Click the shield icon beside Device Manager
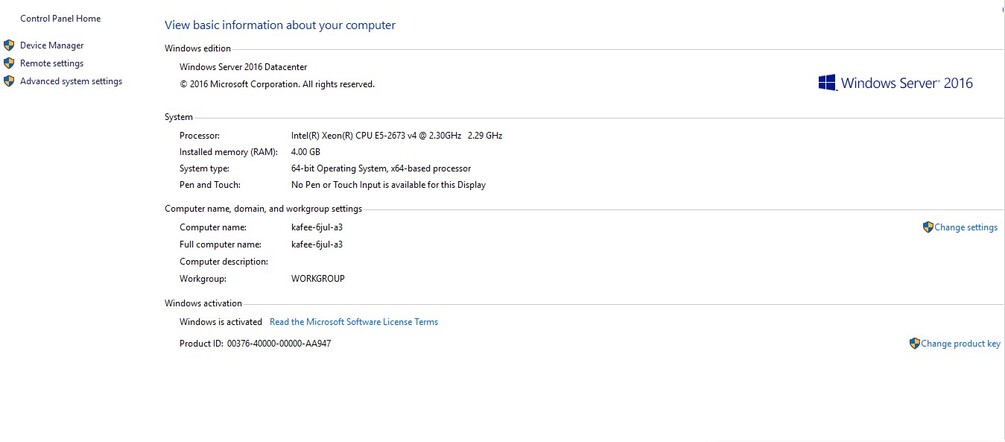The width and height of the screenshot is (1005, 442). 9,45
